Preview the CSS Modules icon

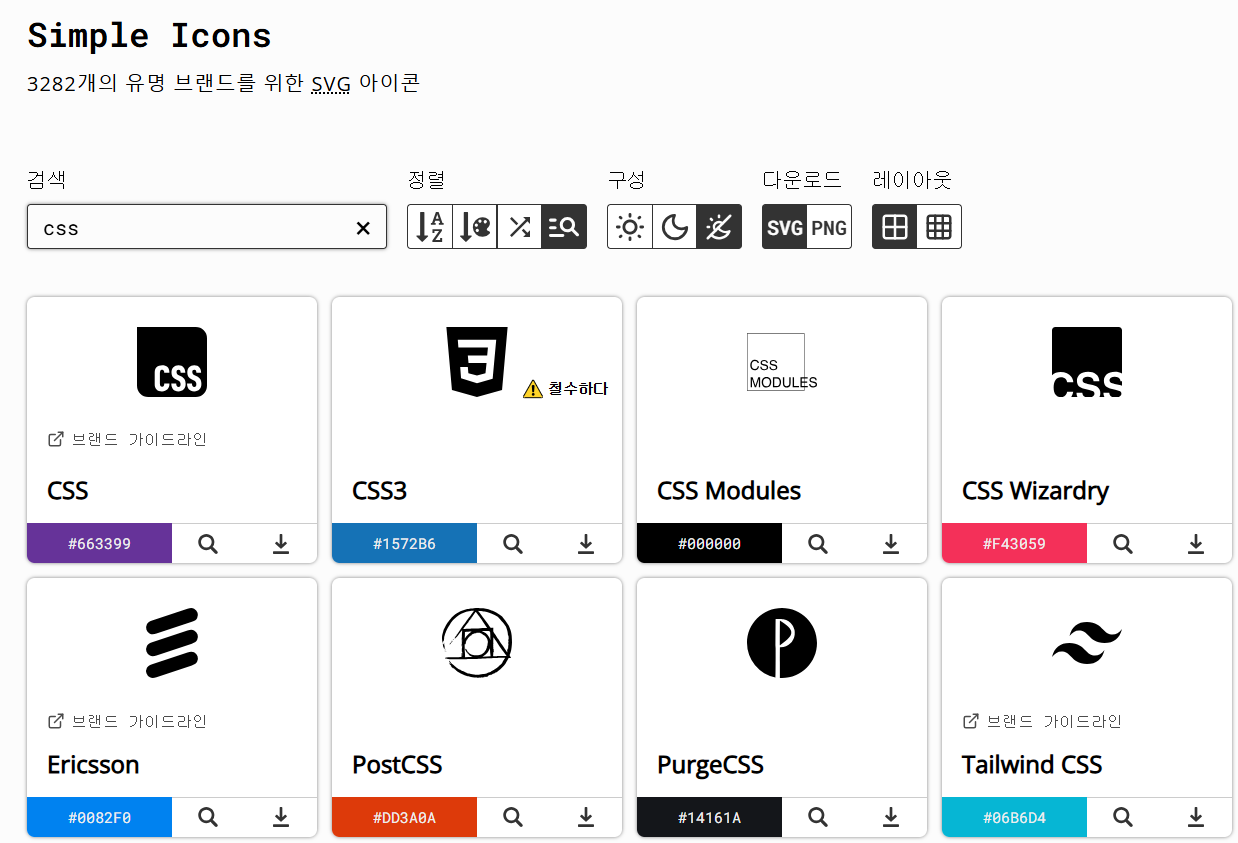tap(818, 543)
